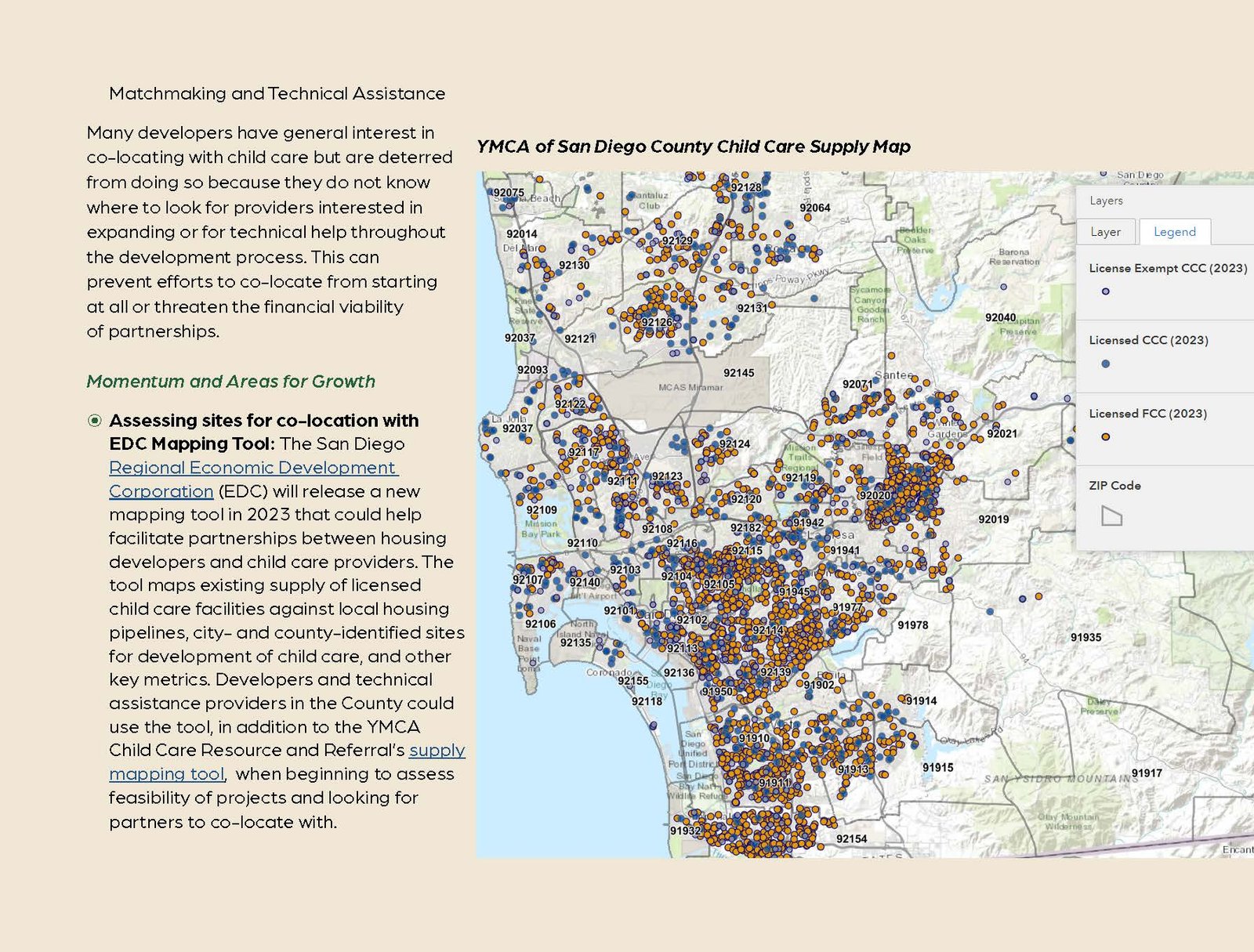
Task: Click ZIP label 92118 on map
Action: click(647, 701)
